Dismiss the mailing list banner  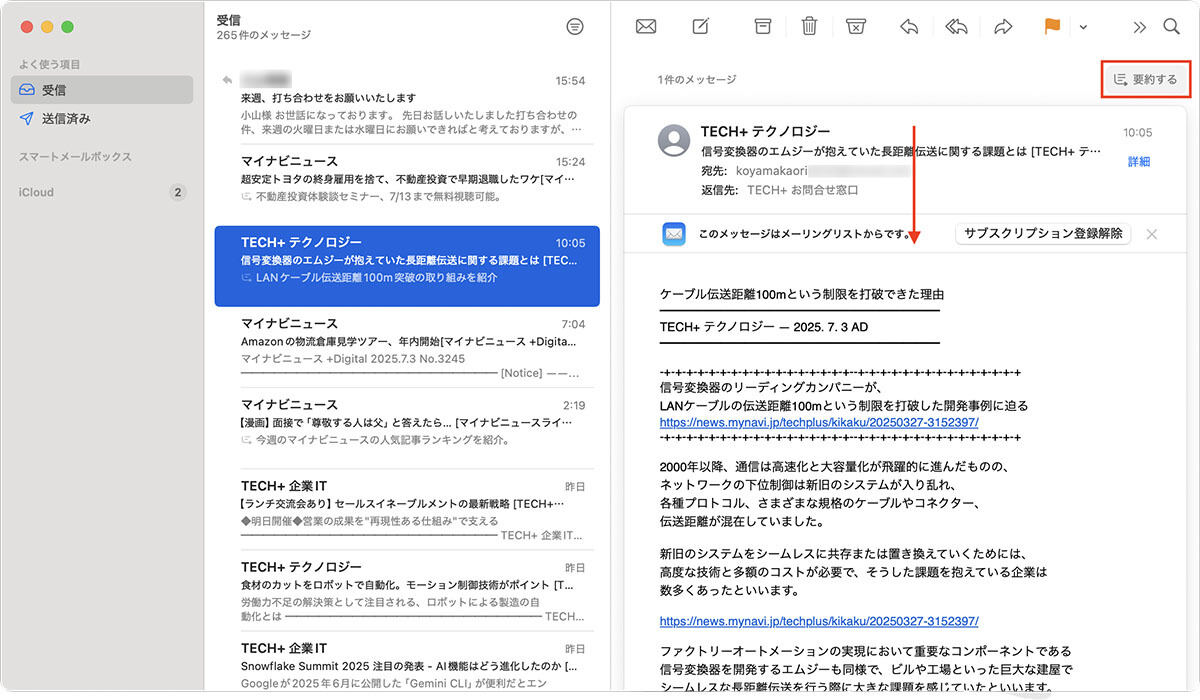1151,233
